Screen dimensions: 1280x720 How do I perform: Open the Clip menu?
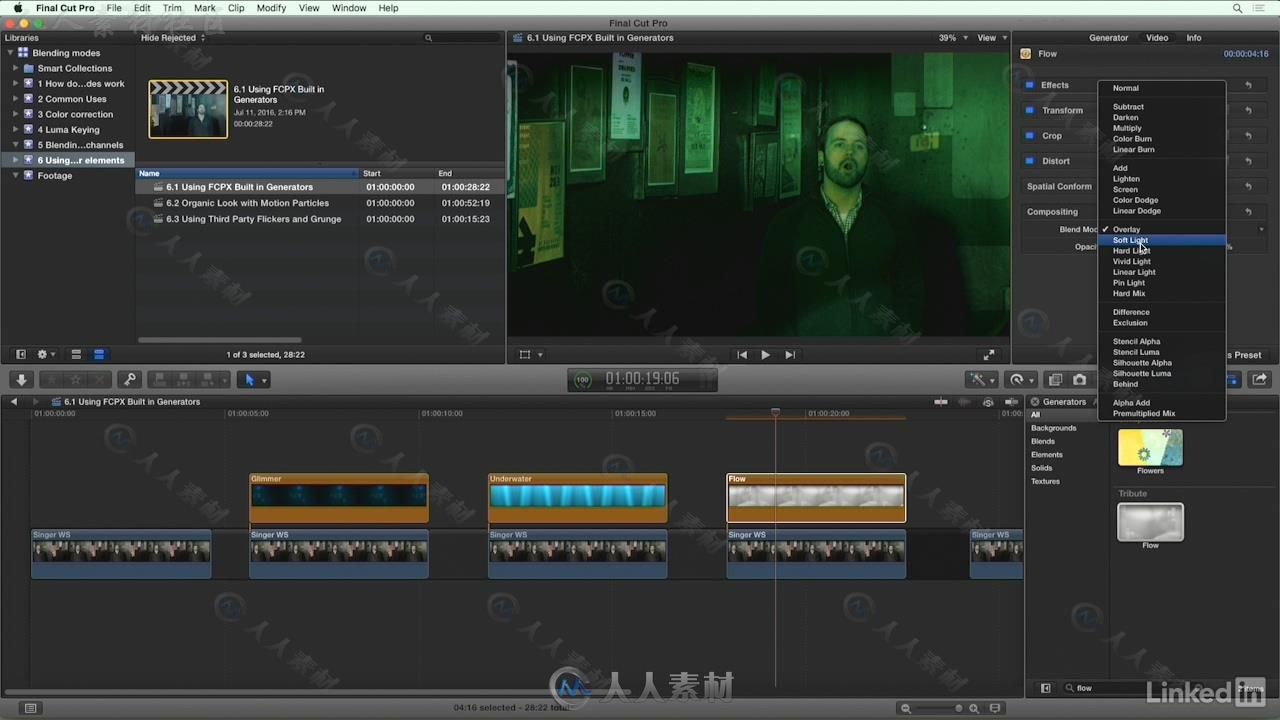tap(236, 8)
